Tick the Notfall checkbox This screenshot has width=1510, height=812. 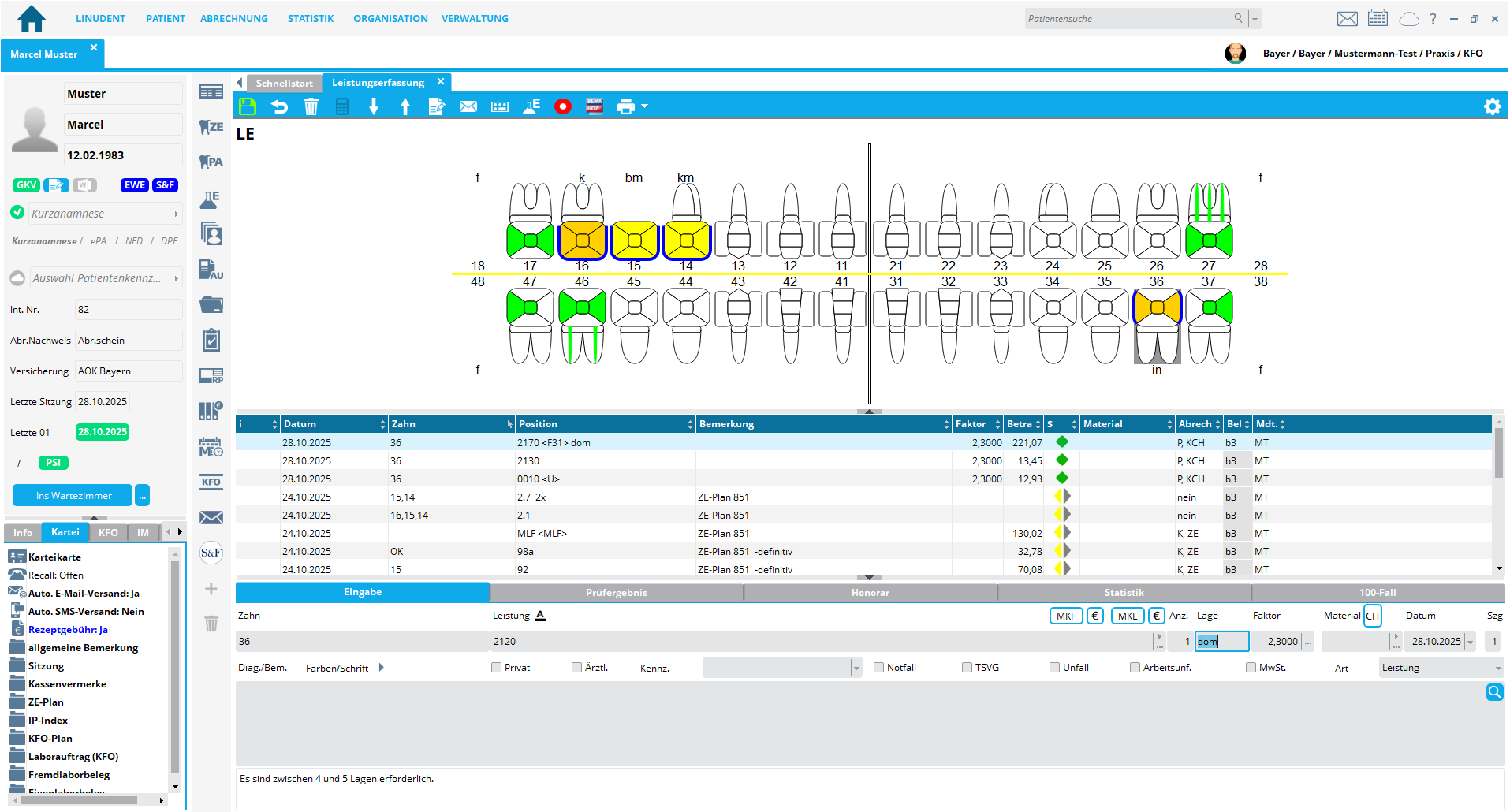878,668
